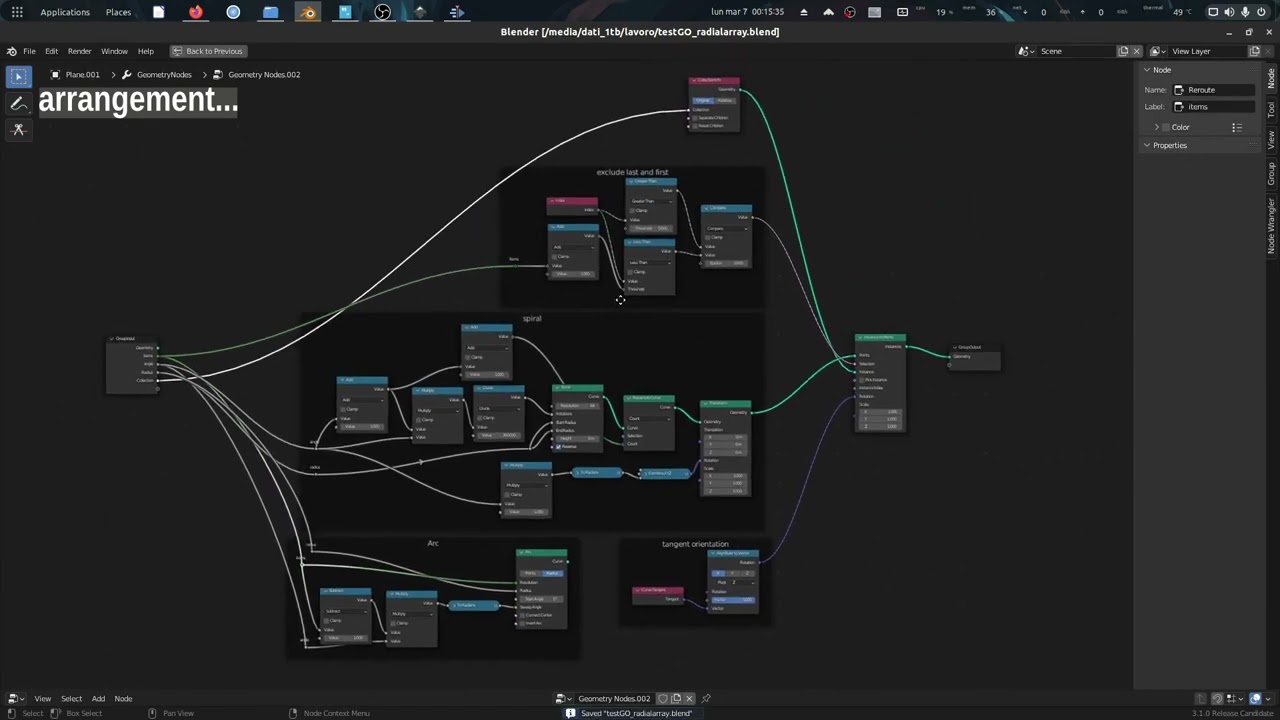The image size is (1280, 720).
Task: Click the Reroute name field in the sidebar
Action: (1212, 90)
